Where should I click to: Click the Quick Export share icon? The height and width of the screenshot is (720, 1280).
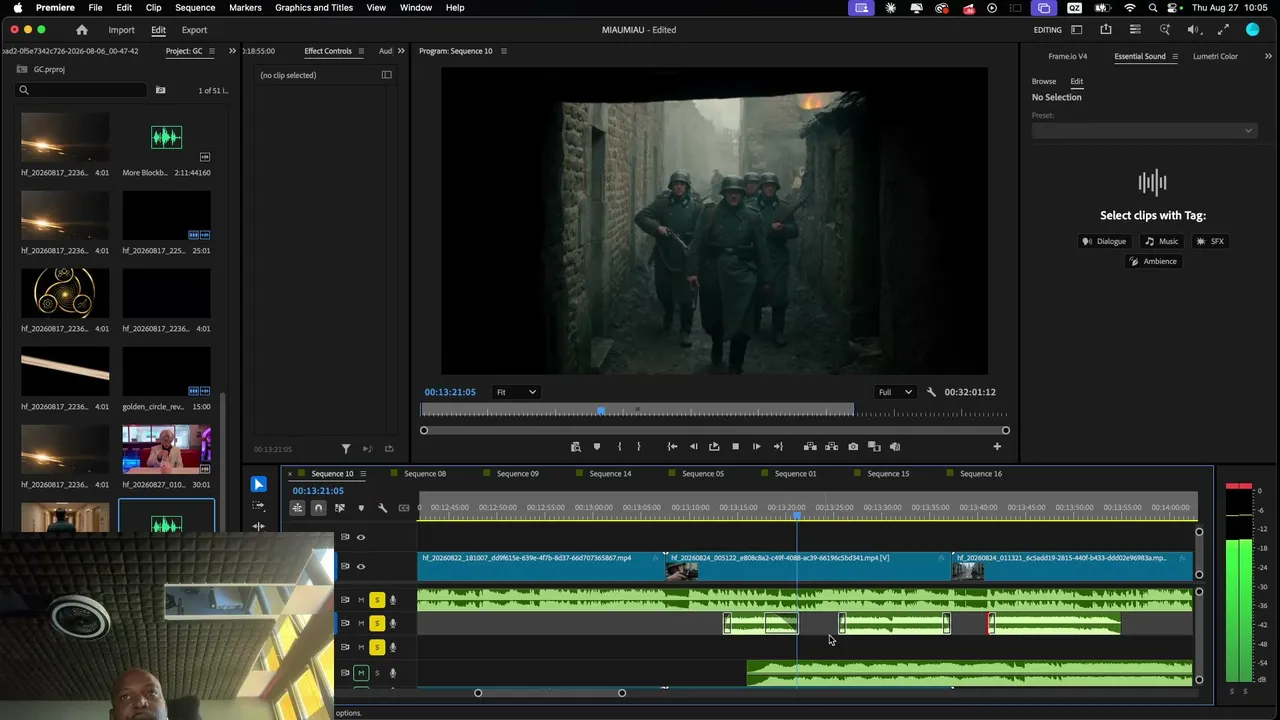(1106, 30)
